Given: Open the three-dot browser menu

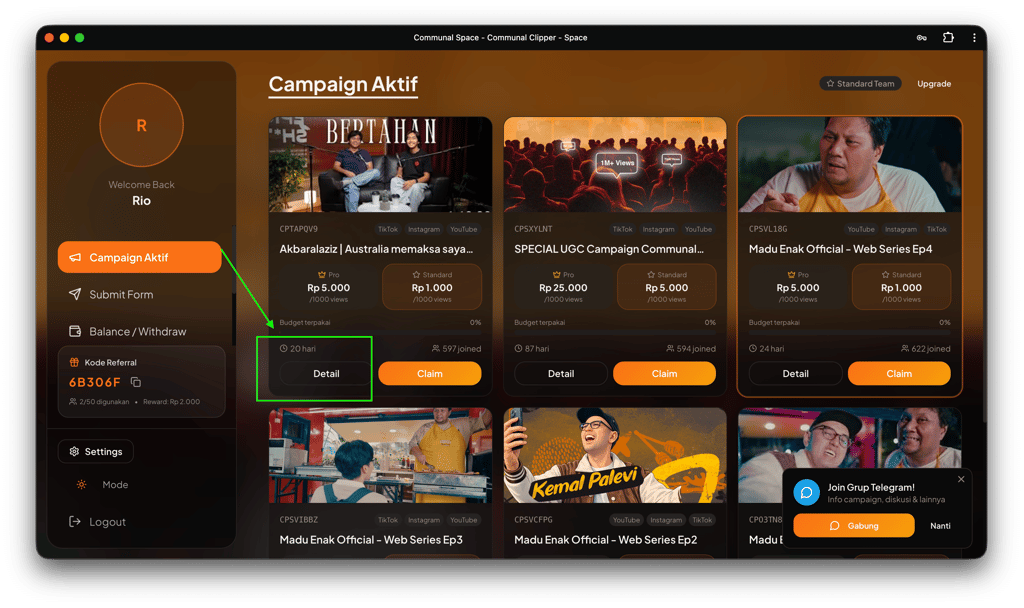Looking at the screenshot, I should (x=974, y=37).
